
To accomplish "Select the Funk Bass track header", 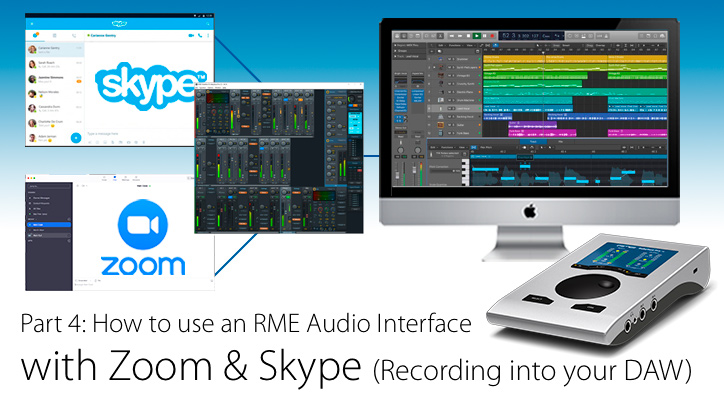I will (x=455, y=133).
